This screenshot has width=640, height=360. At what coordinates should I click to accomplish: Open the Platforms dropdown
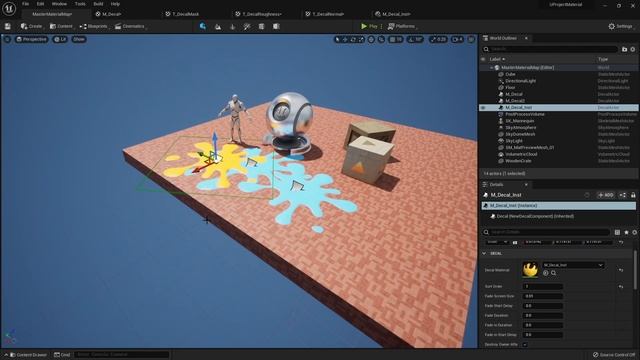pos(402,26)
